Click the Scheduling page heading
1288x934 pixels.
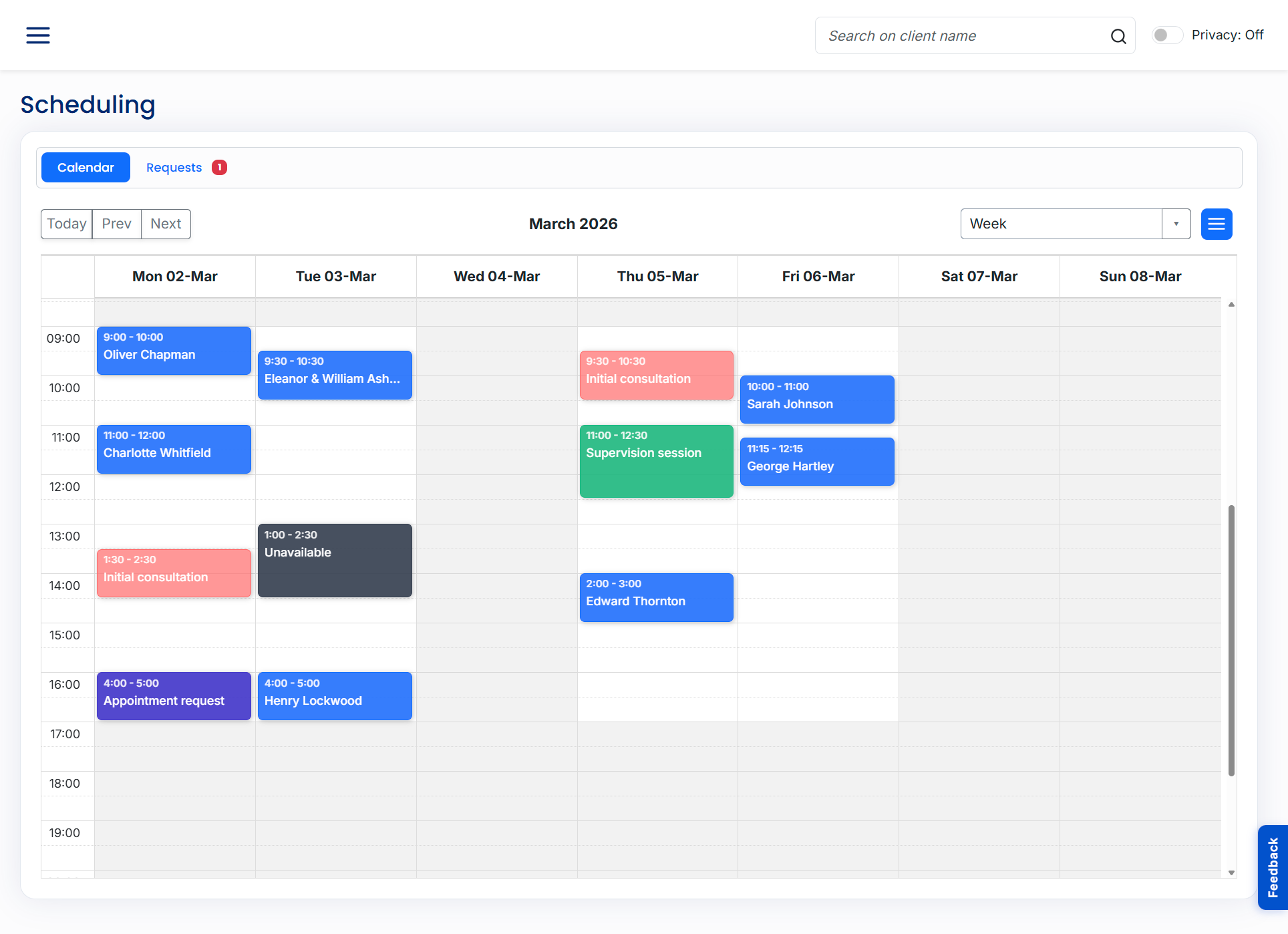tap(88, 105)
